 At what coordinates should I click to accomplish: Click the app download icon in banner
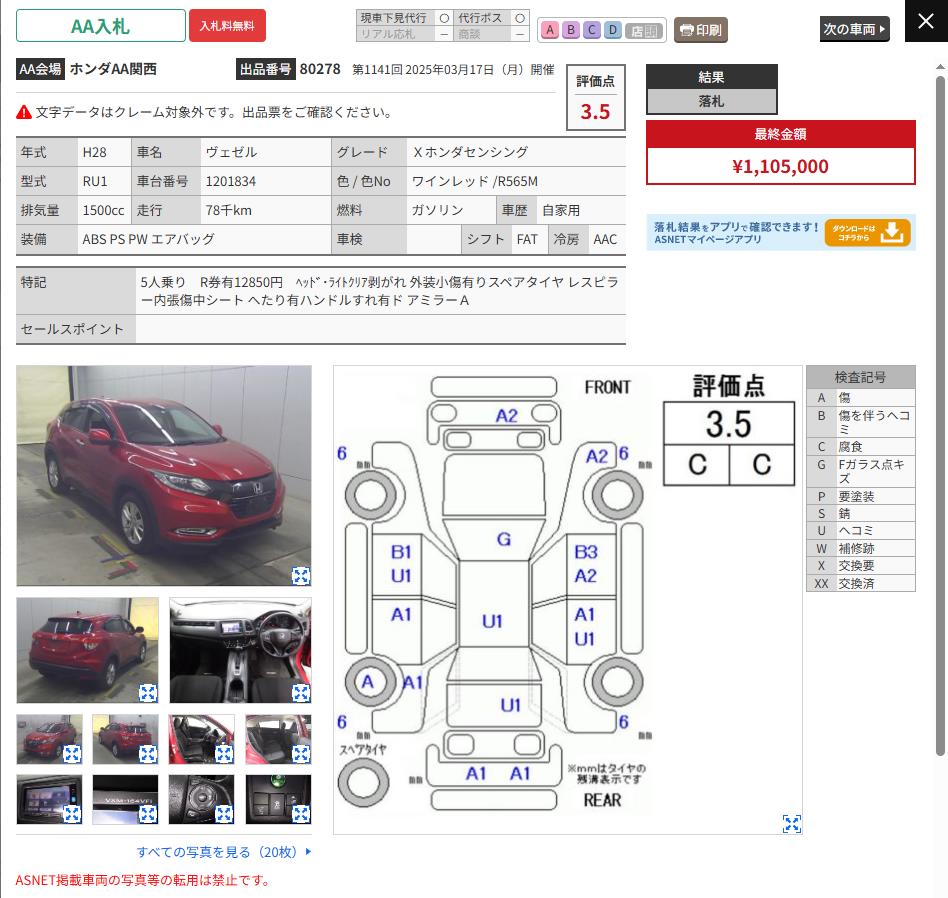click(x=868, y=233)
